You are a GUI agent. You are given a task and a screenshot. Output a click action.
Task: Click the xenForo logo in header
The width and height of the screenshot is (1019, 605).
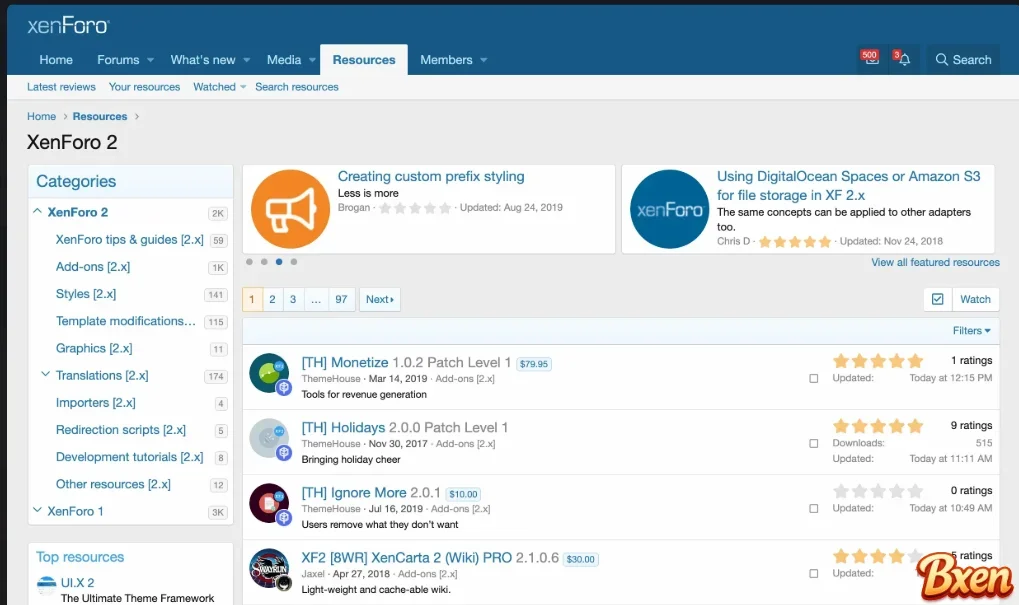pyautogui.click(x=68, y=25)
